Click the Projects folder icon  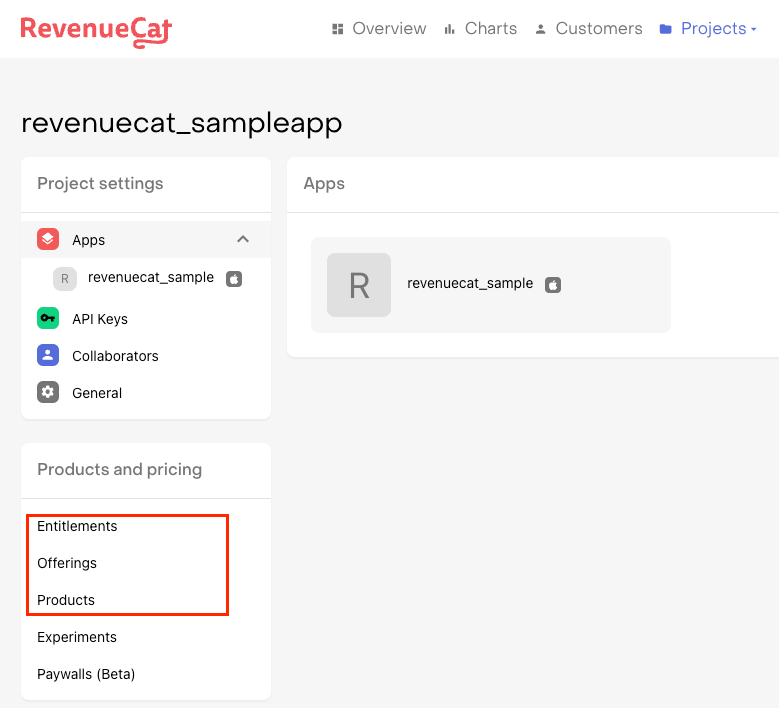(x=666, y=29)
